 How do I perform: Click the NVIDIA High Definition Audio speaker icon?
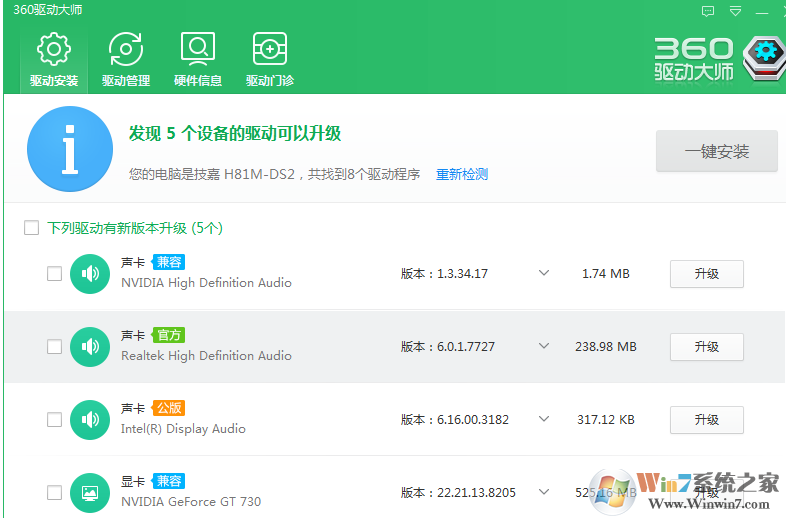pos(90,273)
